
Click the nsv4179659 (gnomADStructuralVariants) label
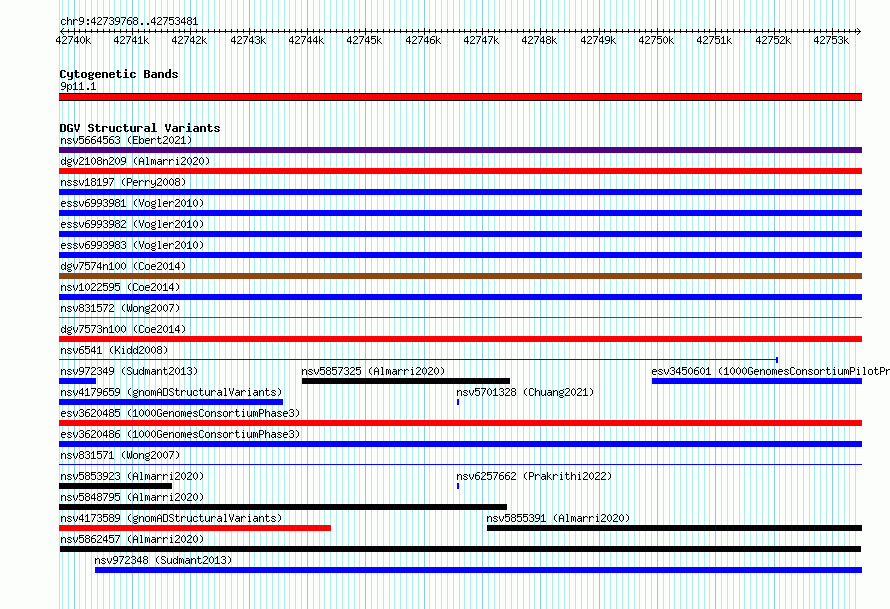point(171,392)
